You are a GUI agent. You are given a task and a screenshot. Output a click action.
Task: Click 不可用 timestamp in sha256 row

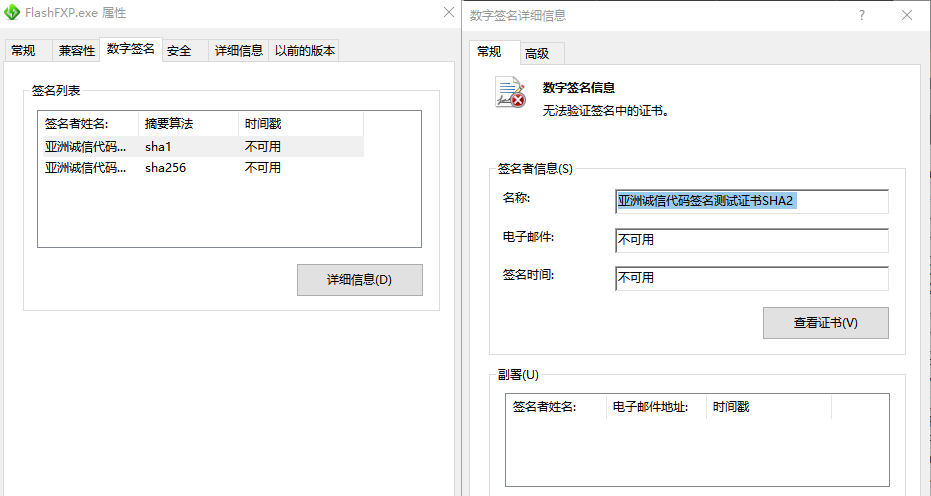(262, 168)
